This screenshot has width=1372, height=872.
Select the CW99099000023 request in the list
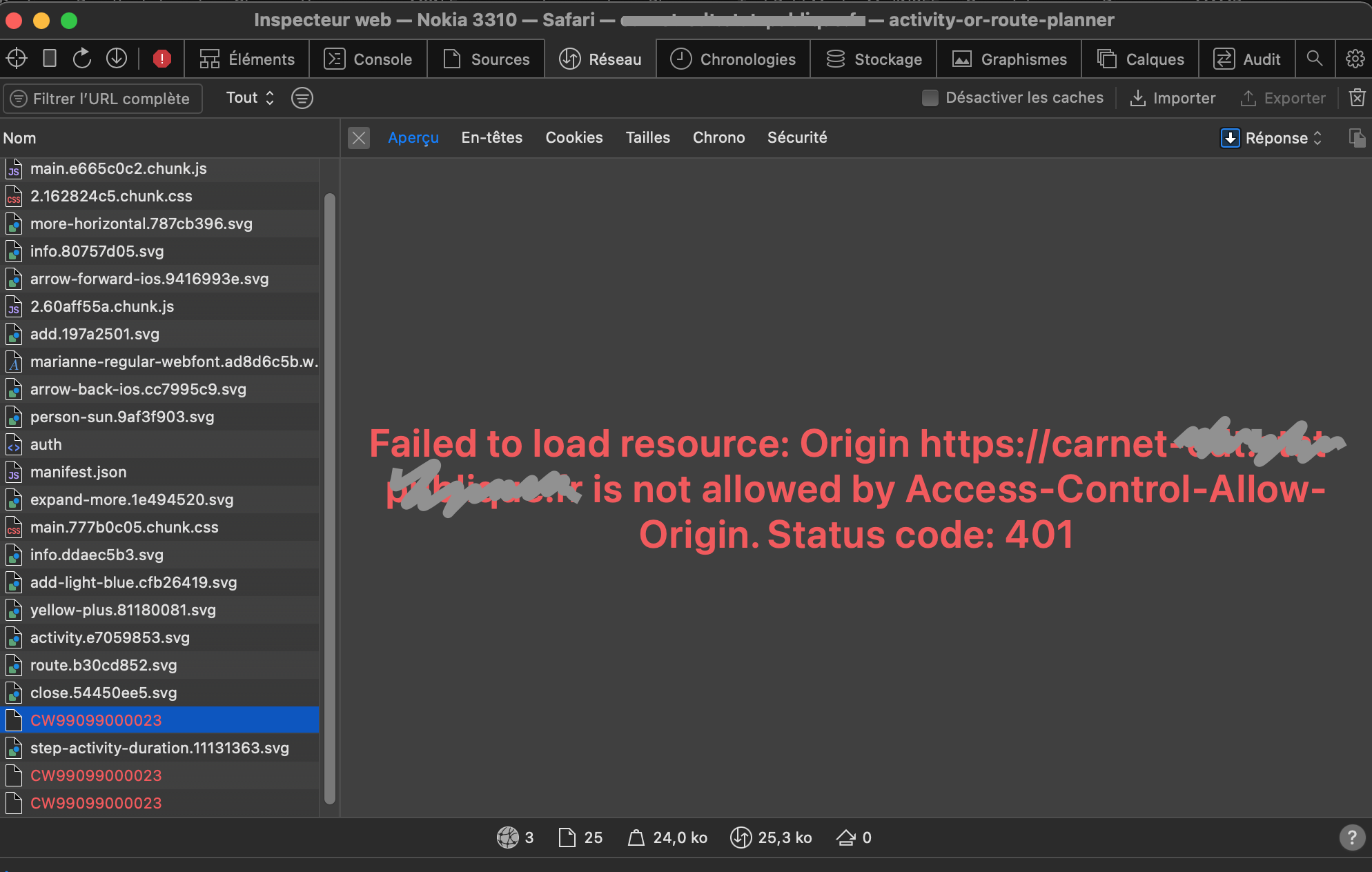point(96,720)
